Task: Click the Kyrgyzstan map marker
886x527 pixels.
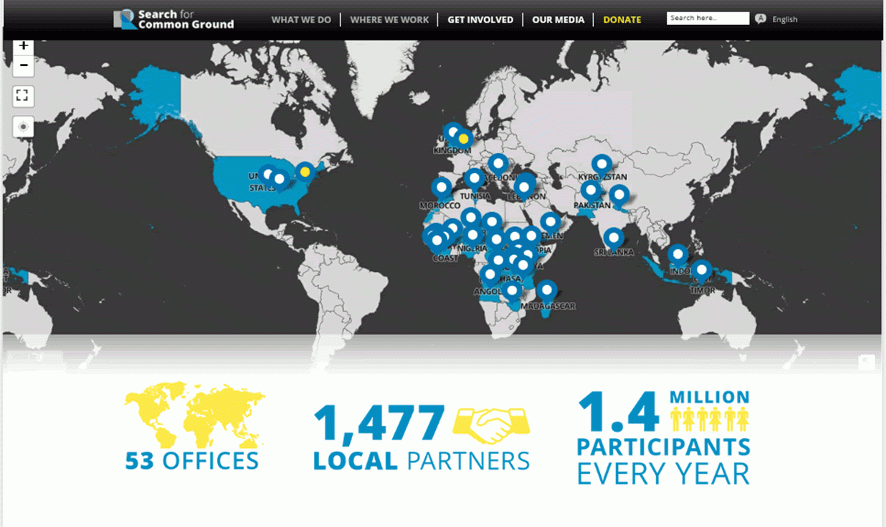Action: (x=601, y=164)
